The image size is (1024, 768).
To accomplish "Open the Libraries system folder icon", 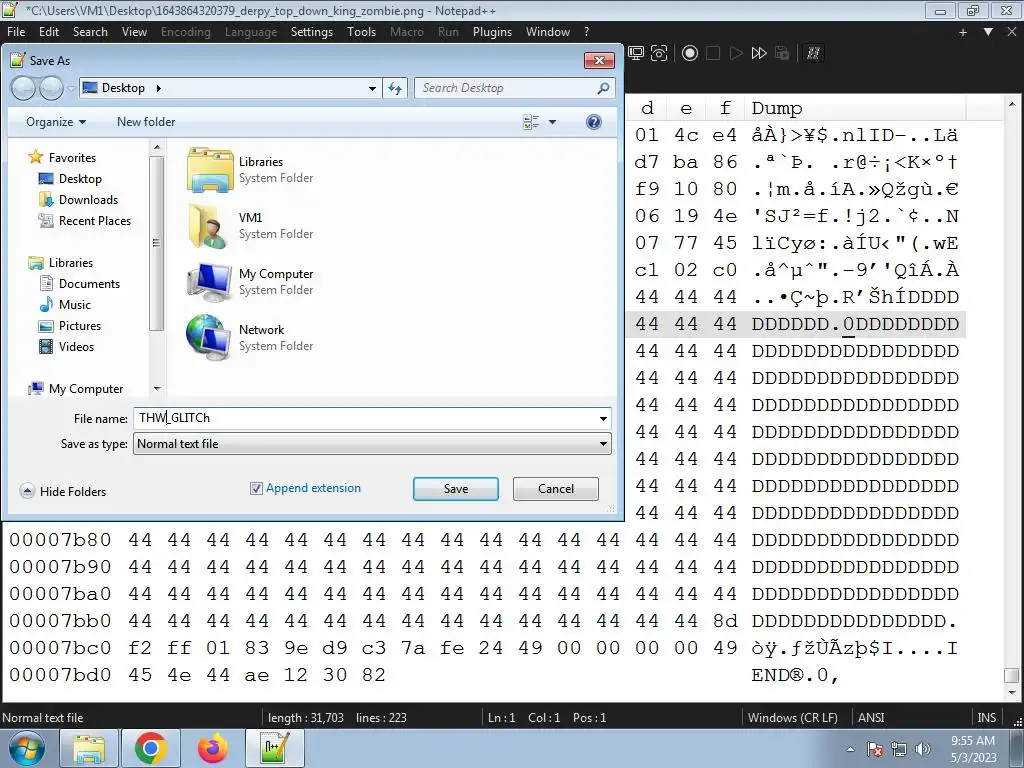I will click(209, 170).
